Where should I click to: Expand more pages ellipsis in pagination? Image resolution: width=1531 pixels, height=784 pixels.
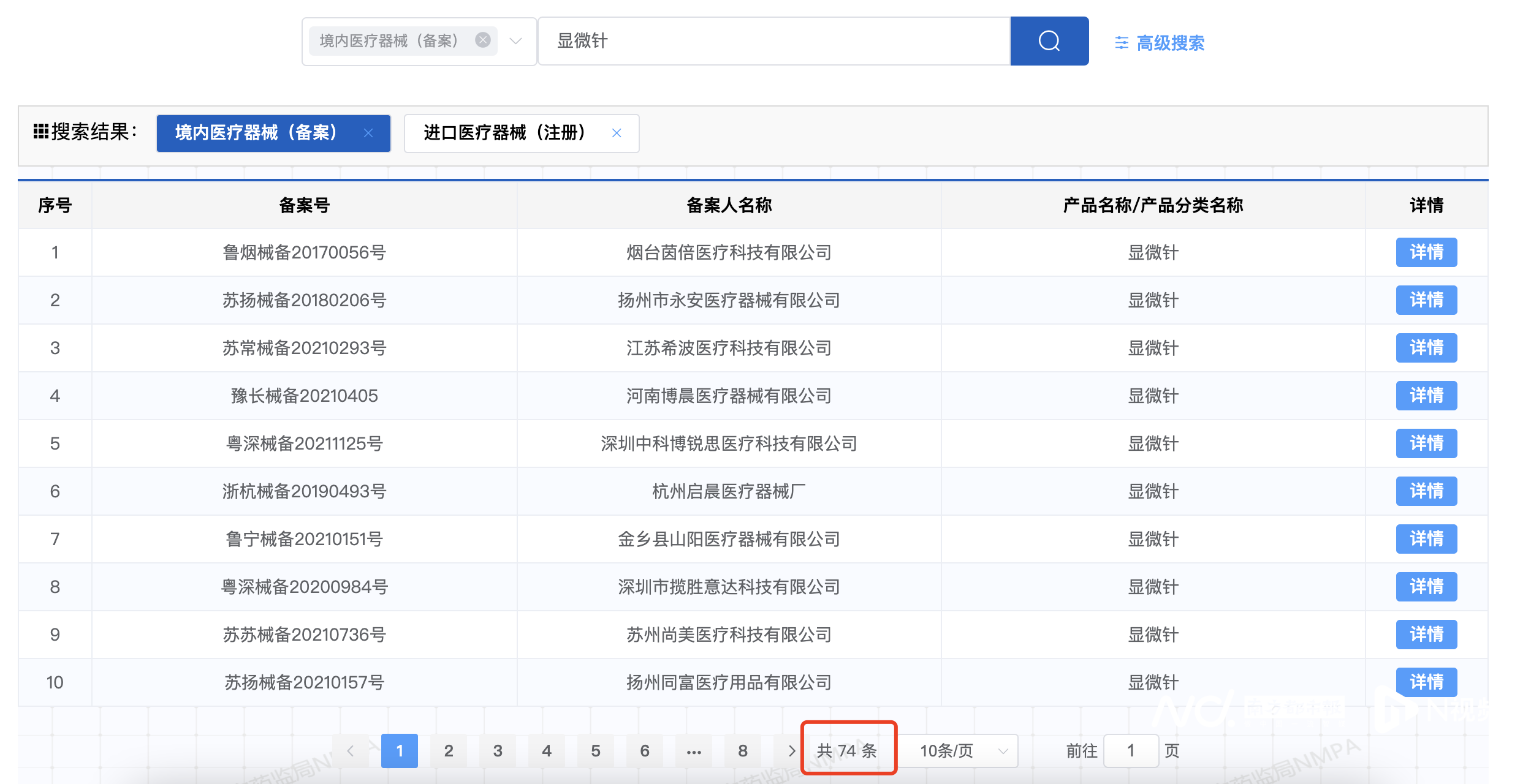click(694, 750)
